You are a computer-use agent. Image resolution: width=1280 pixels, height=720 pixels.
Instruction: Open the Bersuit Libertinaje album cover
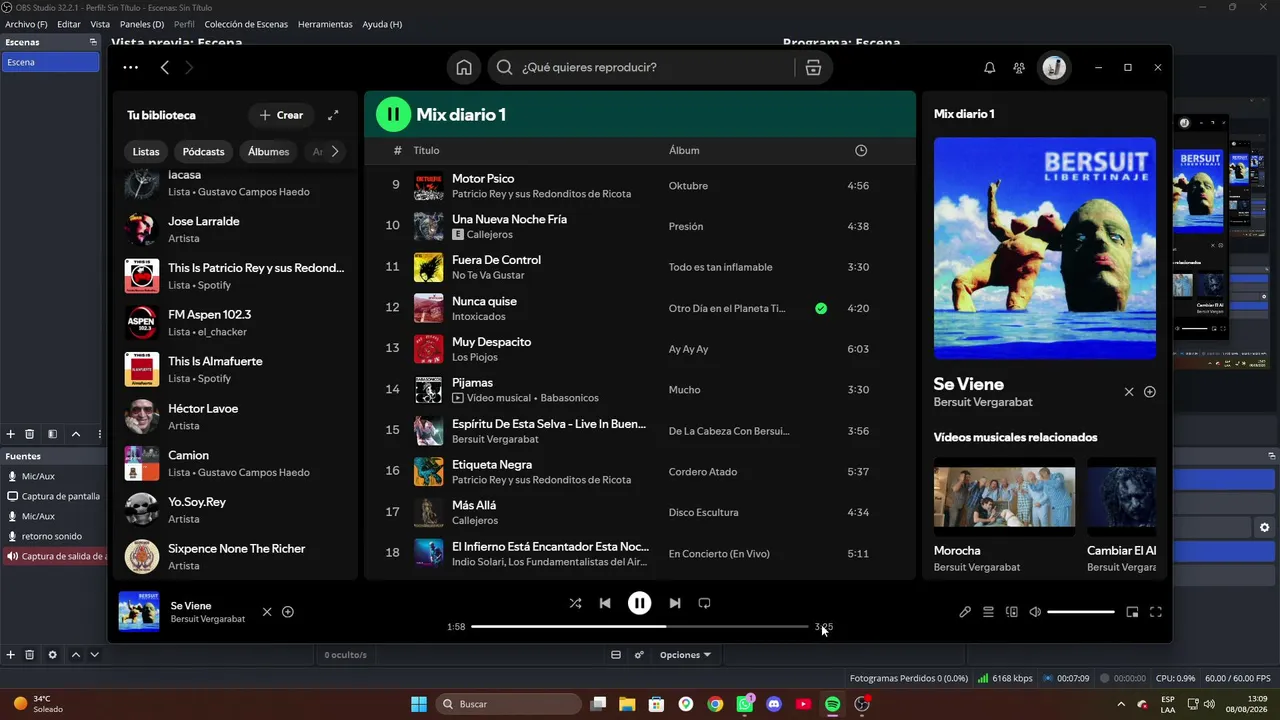pyautogui.click(x=1045, y=248)
